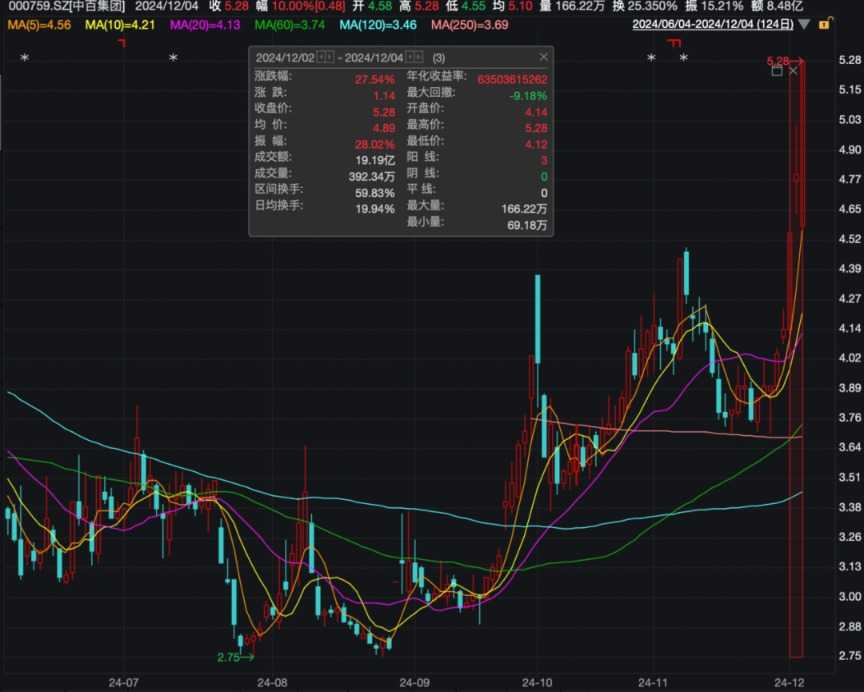Click the 2024/06/04-2024/12/04 date range link
Viewport: 864px width, 692px height.
[713, 24]
